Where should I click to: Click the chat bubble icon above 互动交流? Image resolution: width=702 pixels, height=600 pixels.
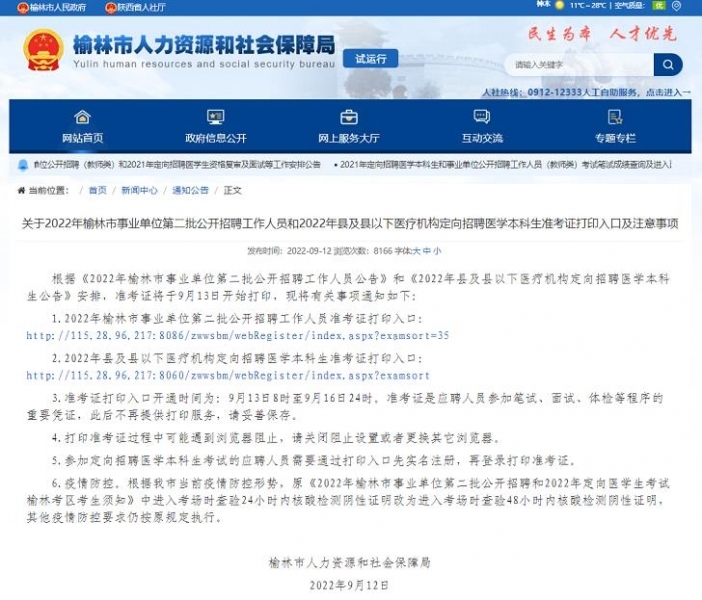[482, 116]
